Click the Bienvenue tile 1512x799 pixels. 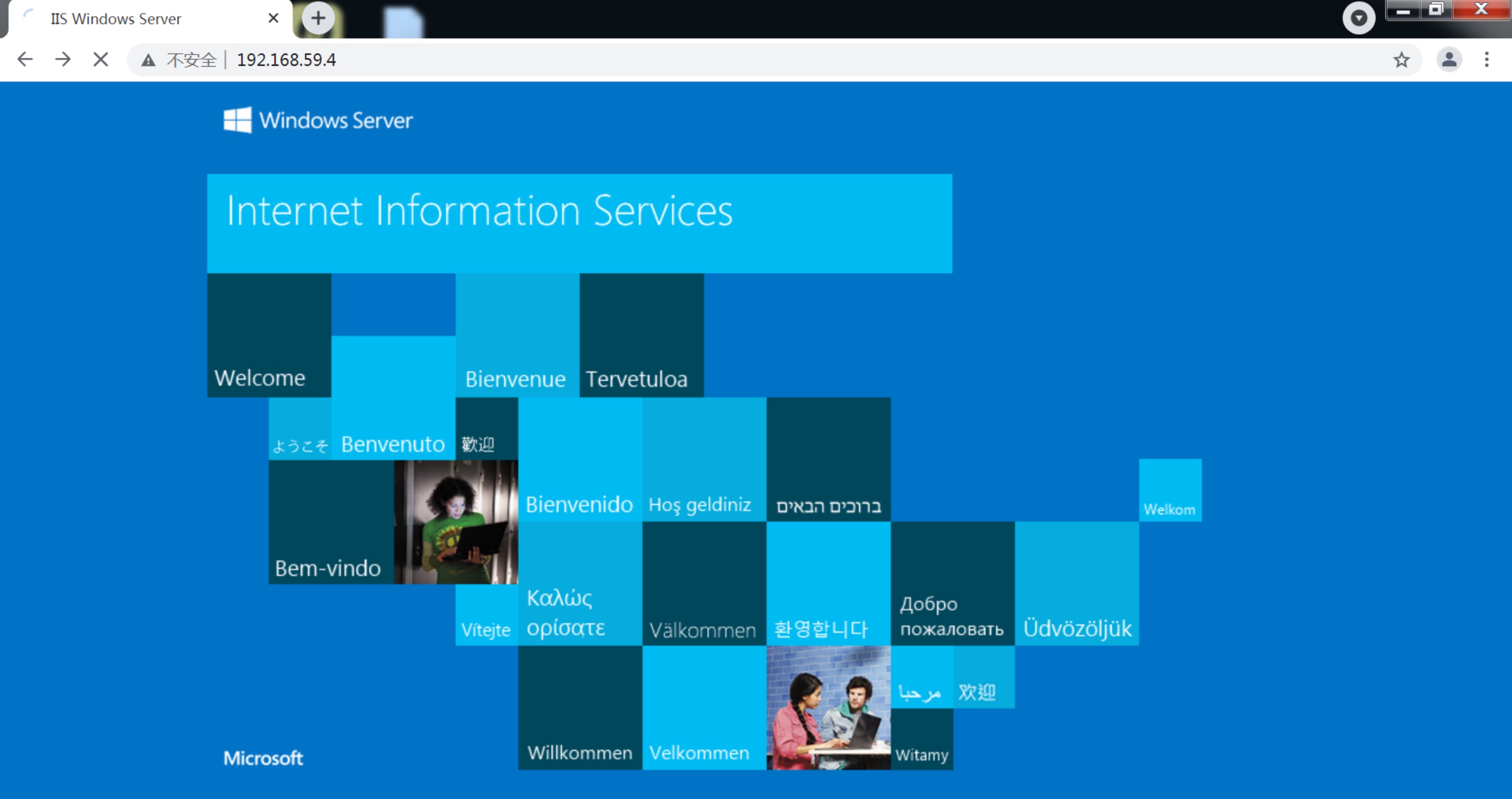pos(517,335)
